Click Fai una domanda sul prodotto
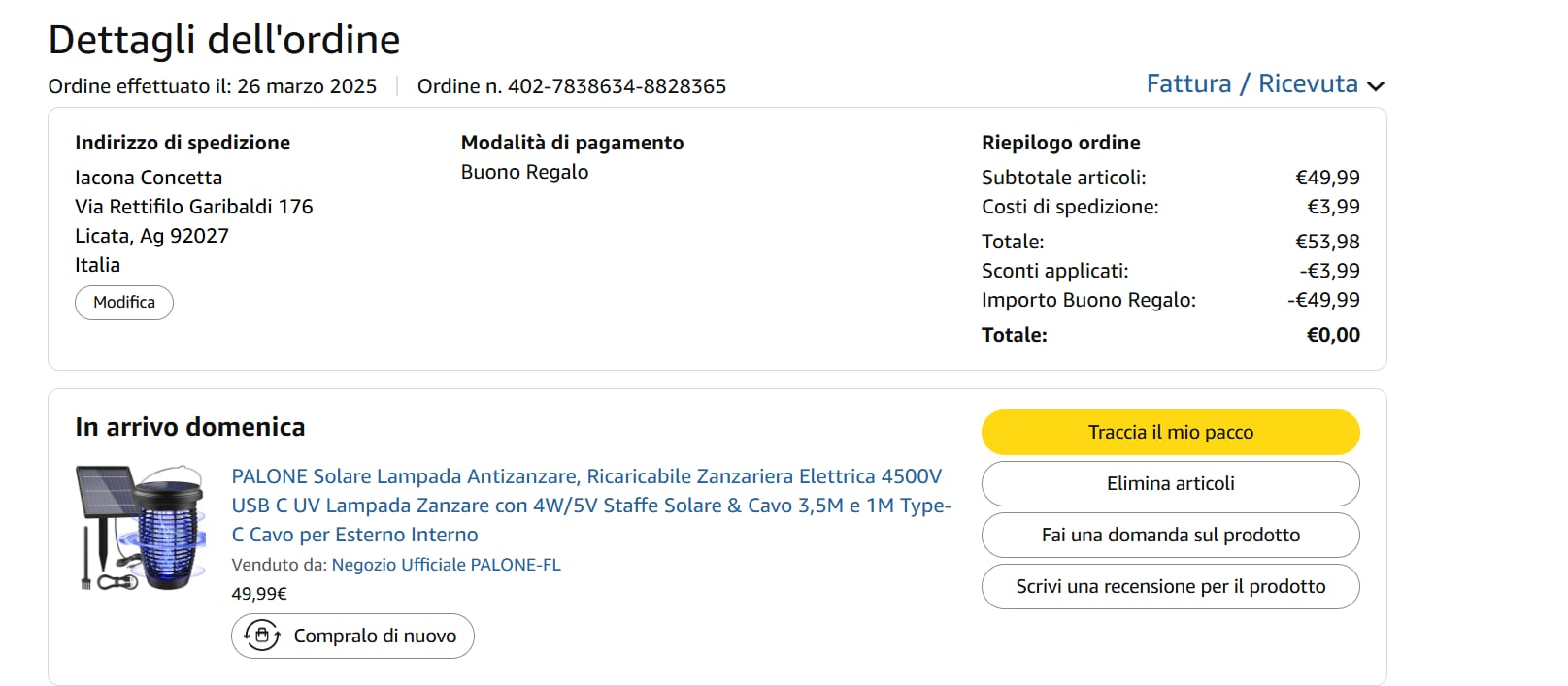The width and height of the screenshot is (1568, 686). [x=1170, y=535]
